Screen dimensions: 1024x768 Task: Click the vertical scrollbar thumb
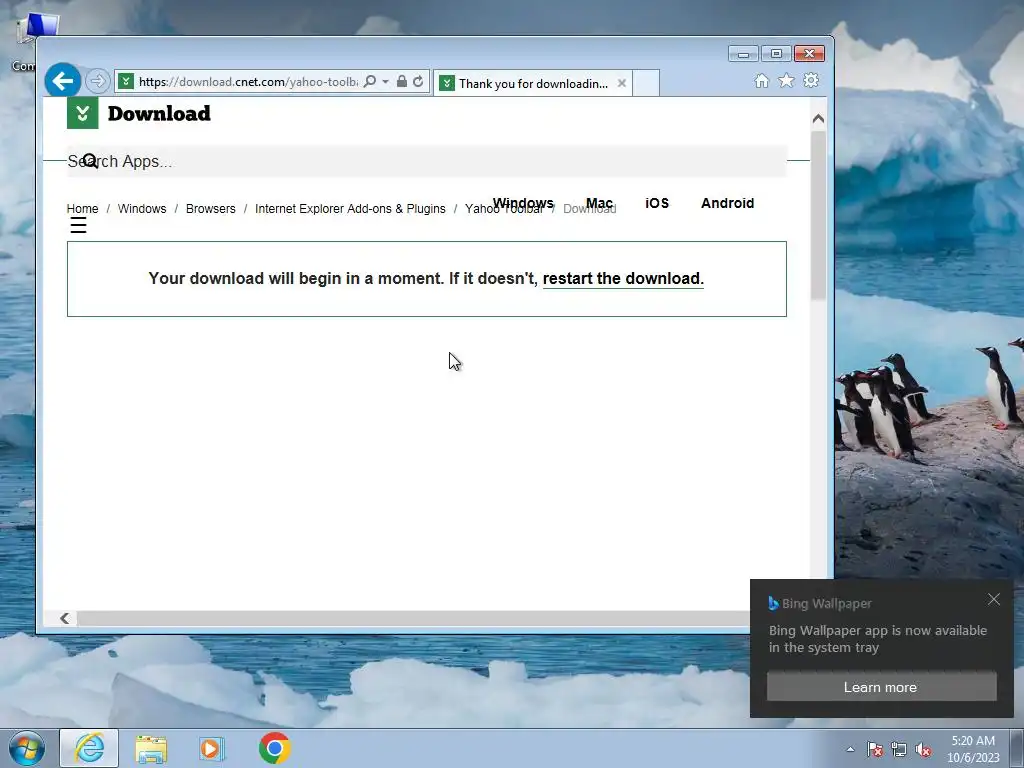pos(818,216)
